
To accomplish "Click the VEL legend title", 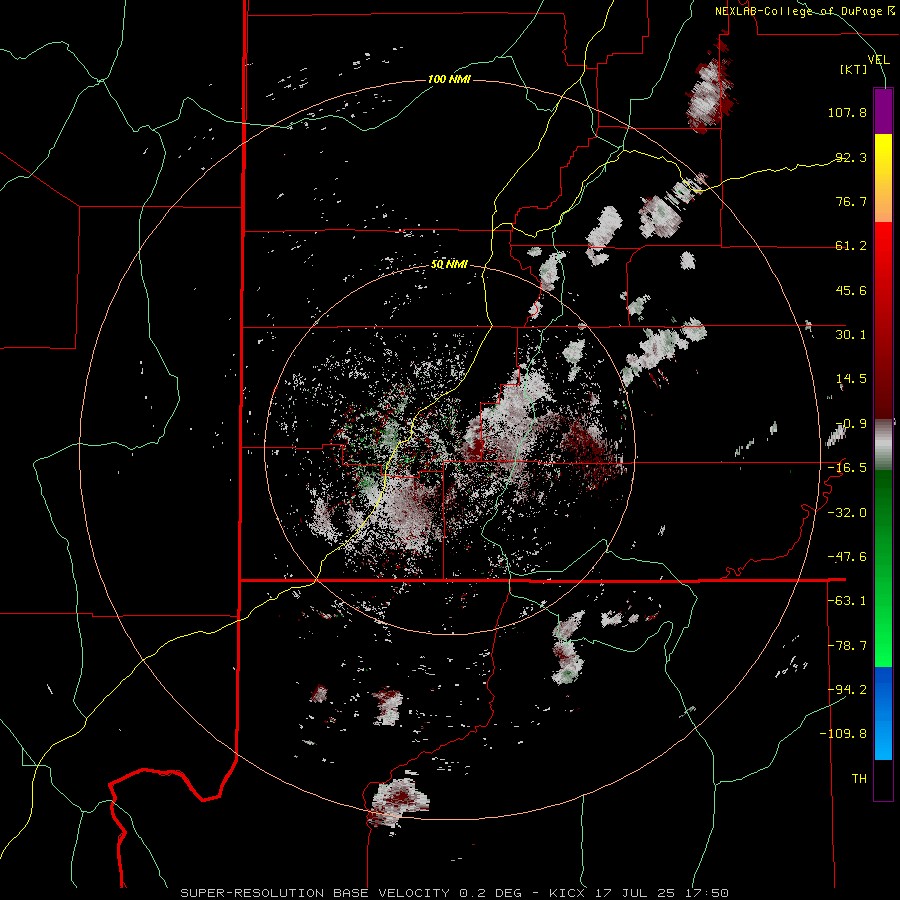I will [878, 59].
